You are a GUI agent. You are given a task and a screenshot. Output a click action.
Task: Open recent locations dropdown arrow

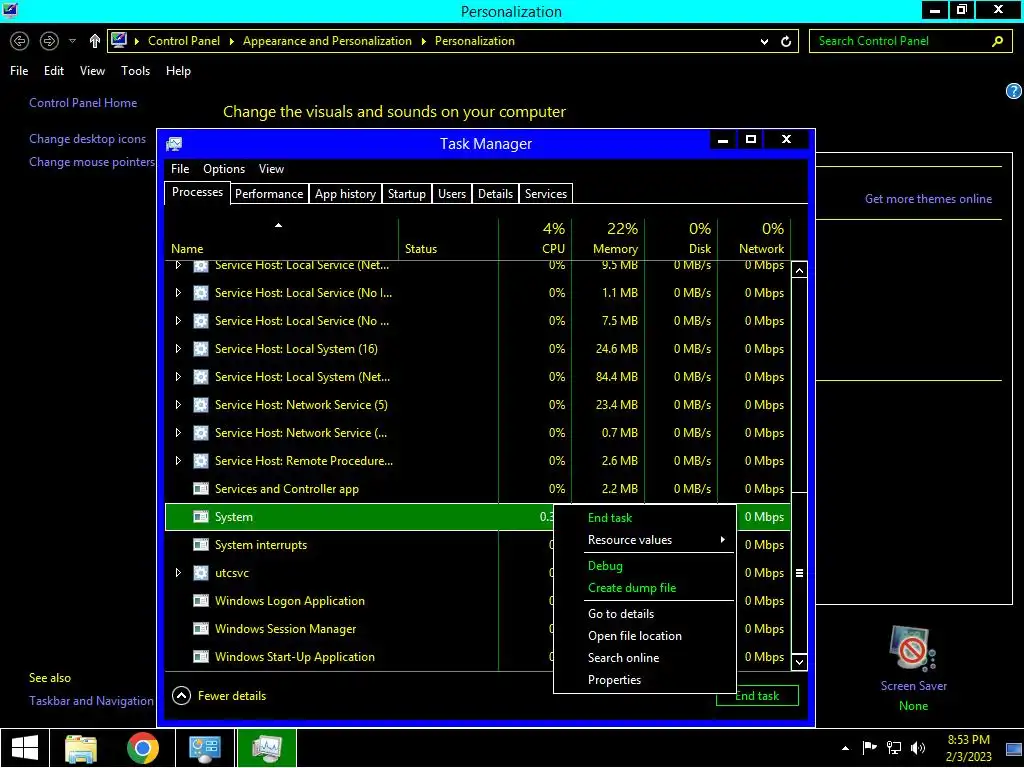click(72, 40)
